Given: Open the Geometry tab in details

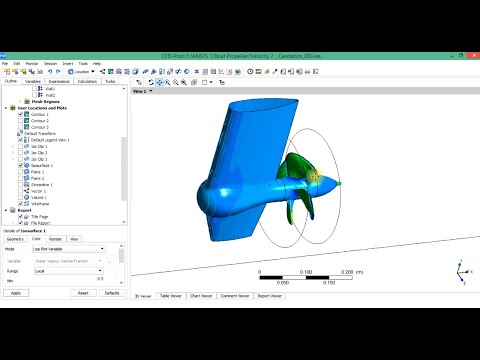Looking at the screenshot, I should coord(15,239).
